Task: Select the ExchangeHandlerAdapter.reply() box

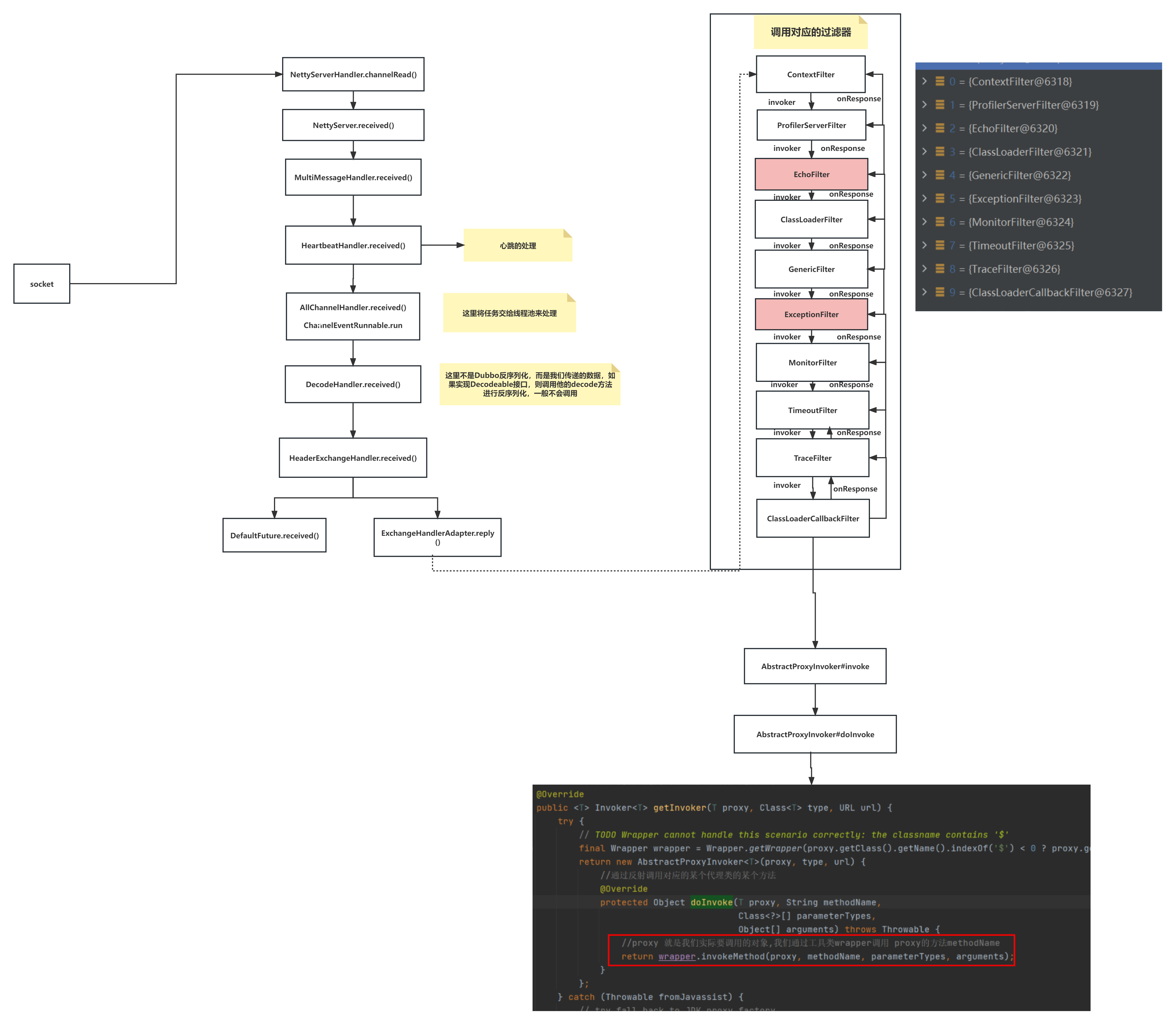Action: (438, 537)
